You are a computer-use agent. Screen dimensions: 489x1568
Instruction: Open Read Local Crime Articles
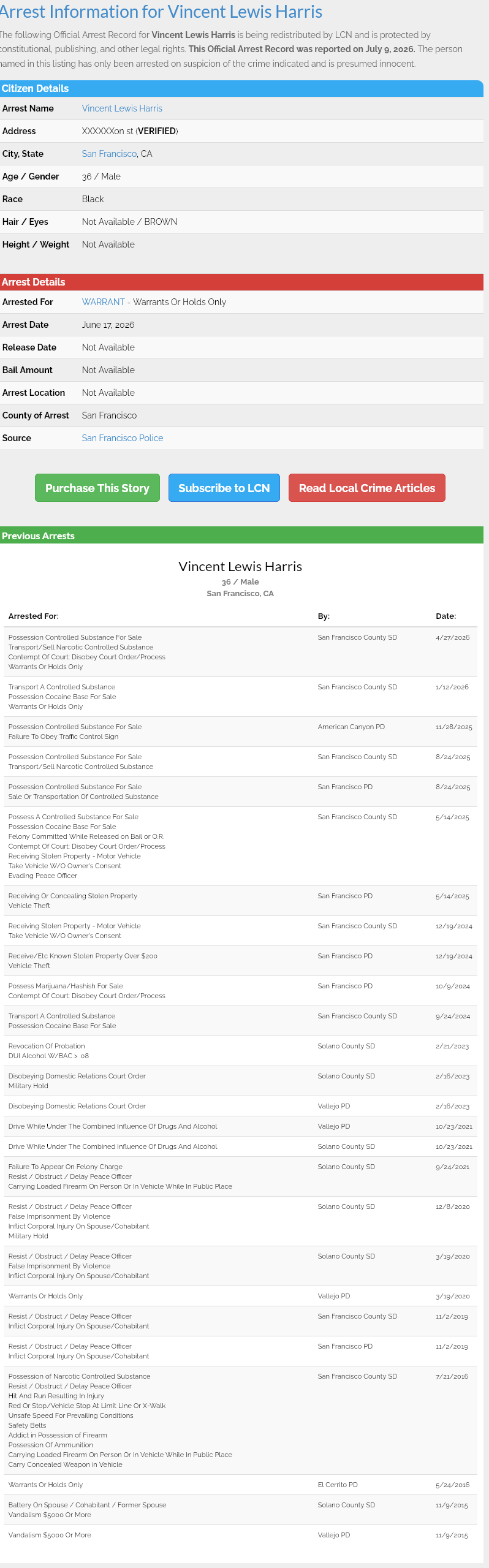[367, 488]
